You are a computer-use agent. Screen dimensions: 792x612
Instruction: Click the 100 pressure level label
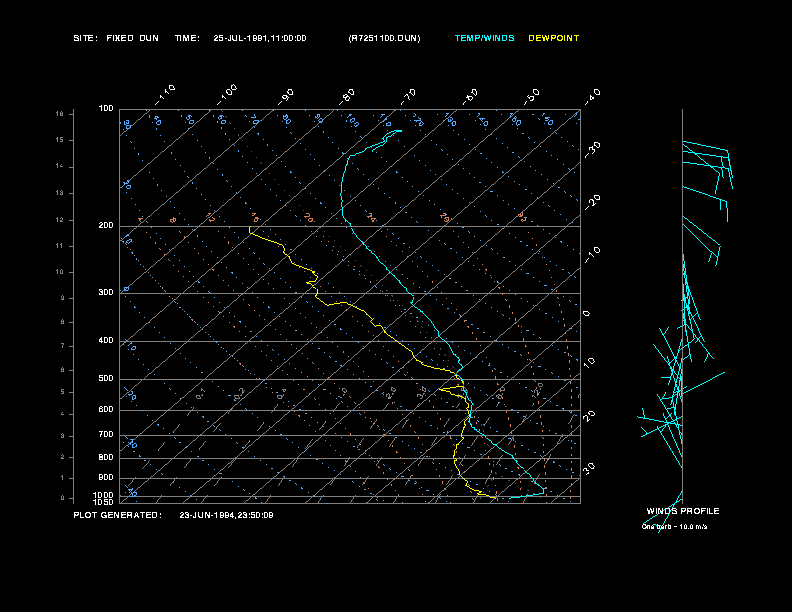point(106,109)
